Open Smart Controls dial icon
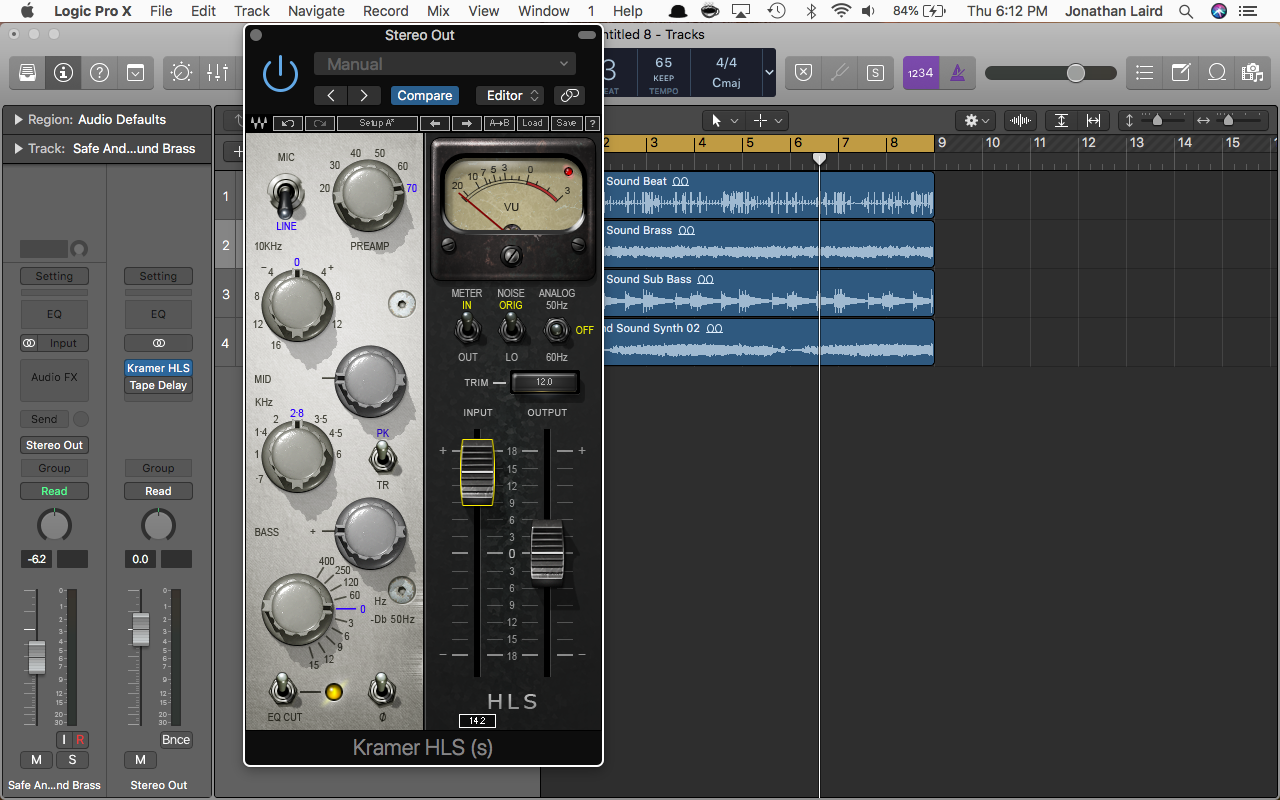1280x800 pixels. tap(182, 73)
